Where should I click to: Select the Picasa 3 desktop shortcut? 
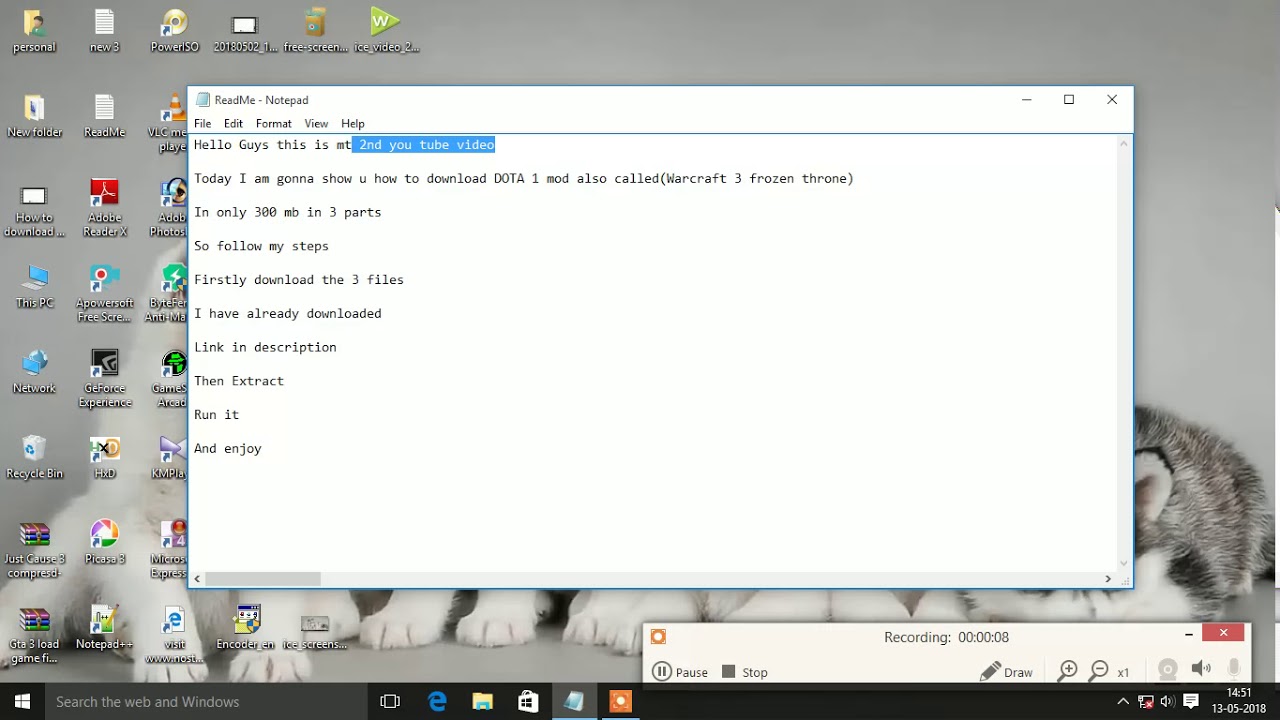point(104,543)
